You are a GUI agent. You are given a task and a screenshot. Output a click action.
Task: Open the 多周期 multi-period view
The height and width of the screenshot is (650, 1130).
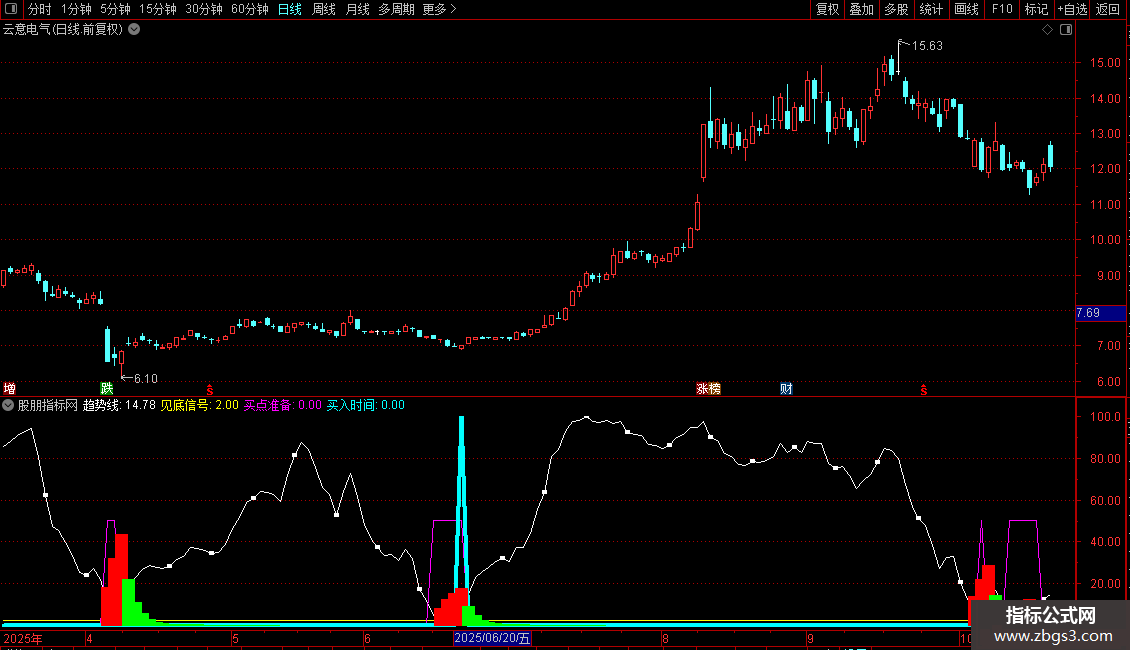click(x=396, y=9)
